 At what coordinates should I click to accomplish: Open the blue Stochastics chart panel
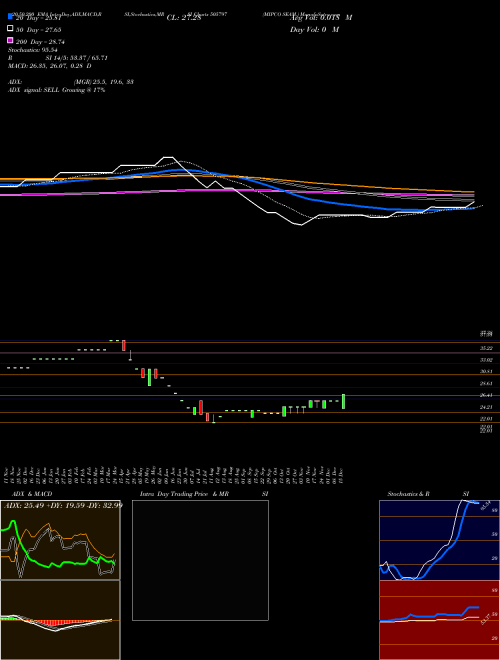[x=439, y=540]
